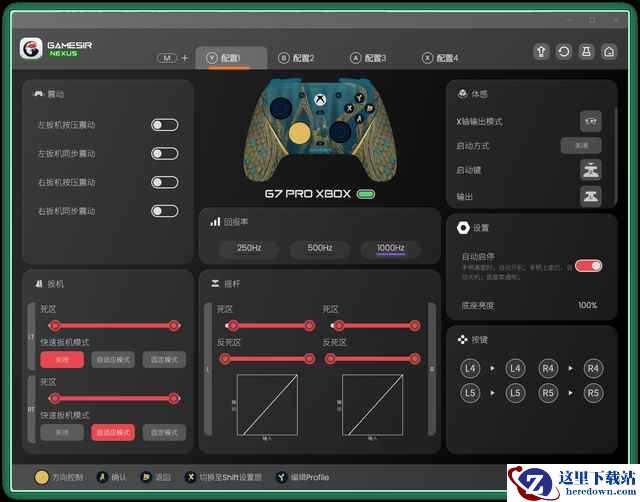Switch to the 配置2 profile tab
The height and width of the screenshot is (502, 640).
296,58
